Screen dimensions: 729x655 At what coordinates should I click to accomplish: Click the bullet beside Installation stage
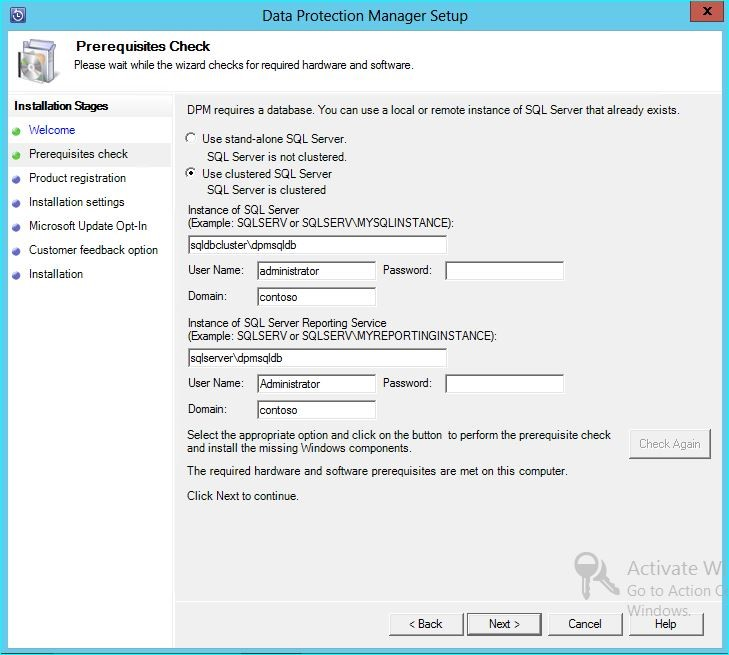tap(16, 276)
